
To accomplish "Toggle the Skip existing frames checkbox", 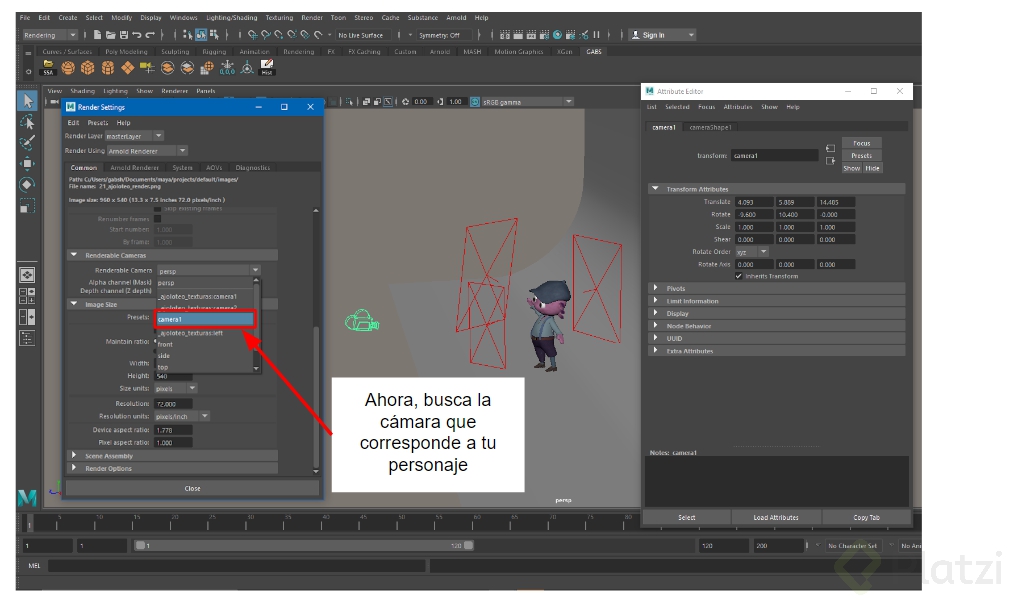I will click(x=158, y=209).
